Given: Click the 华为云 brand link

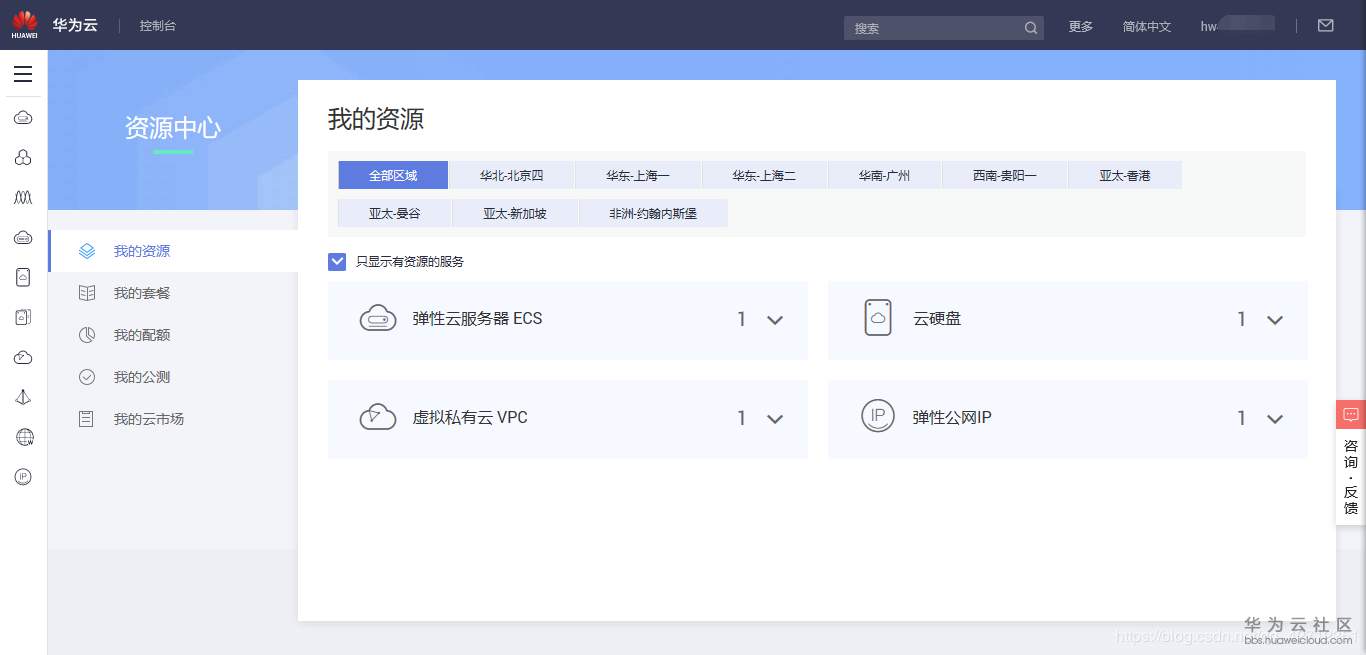Looking at the screenshot, I should click(x=75, y=25).
